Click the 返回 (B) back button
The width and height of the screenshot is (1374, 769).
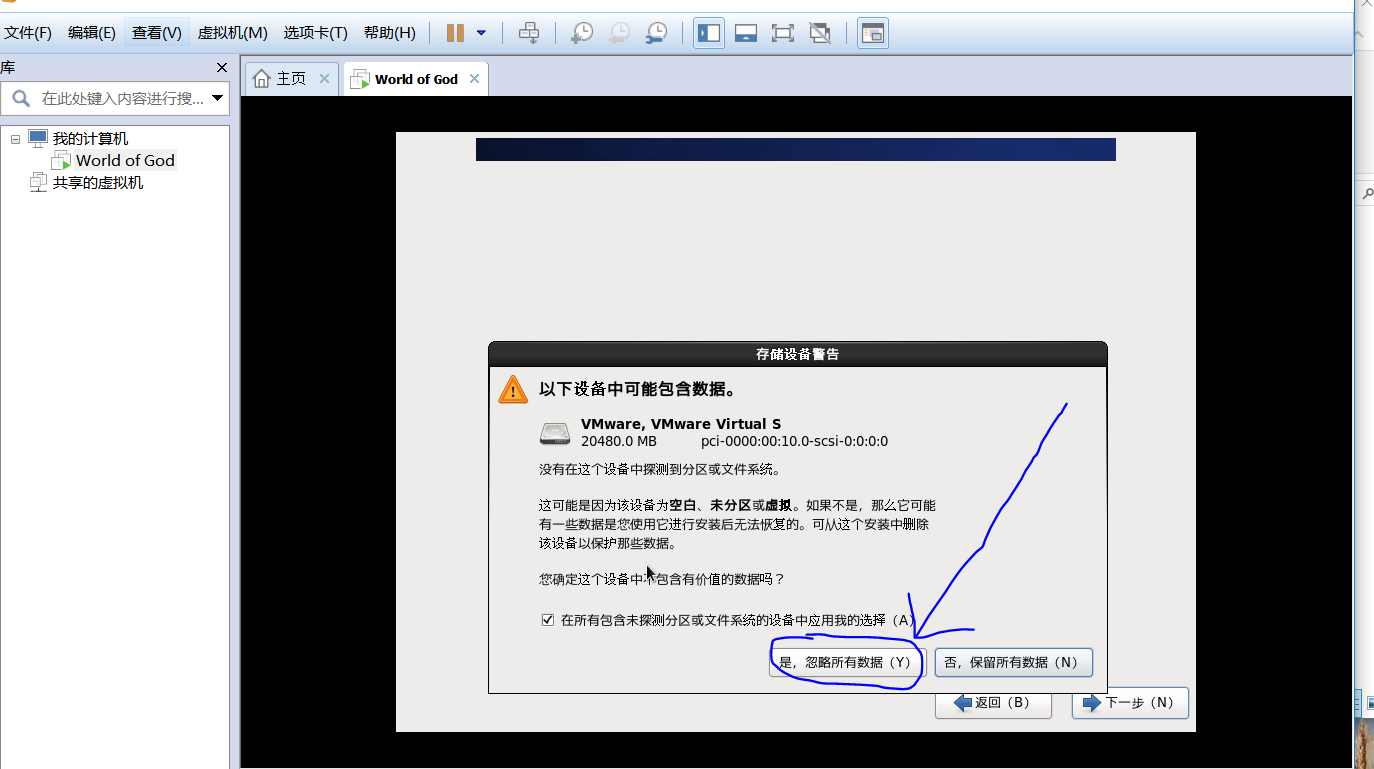pos(993,703)
